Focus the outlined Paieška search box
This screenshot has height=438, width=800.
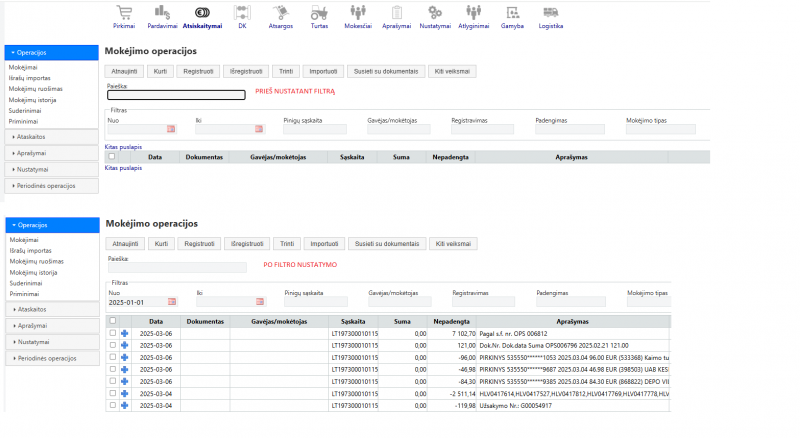(x=176, y=95)
